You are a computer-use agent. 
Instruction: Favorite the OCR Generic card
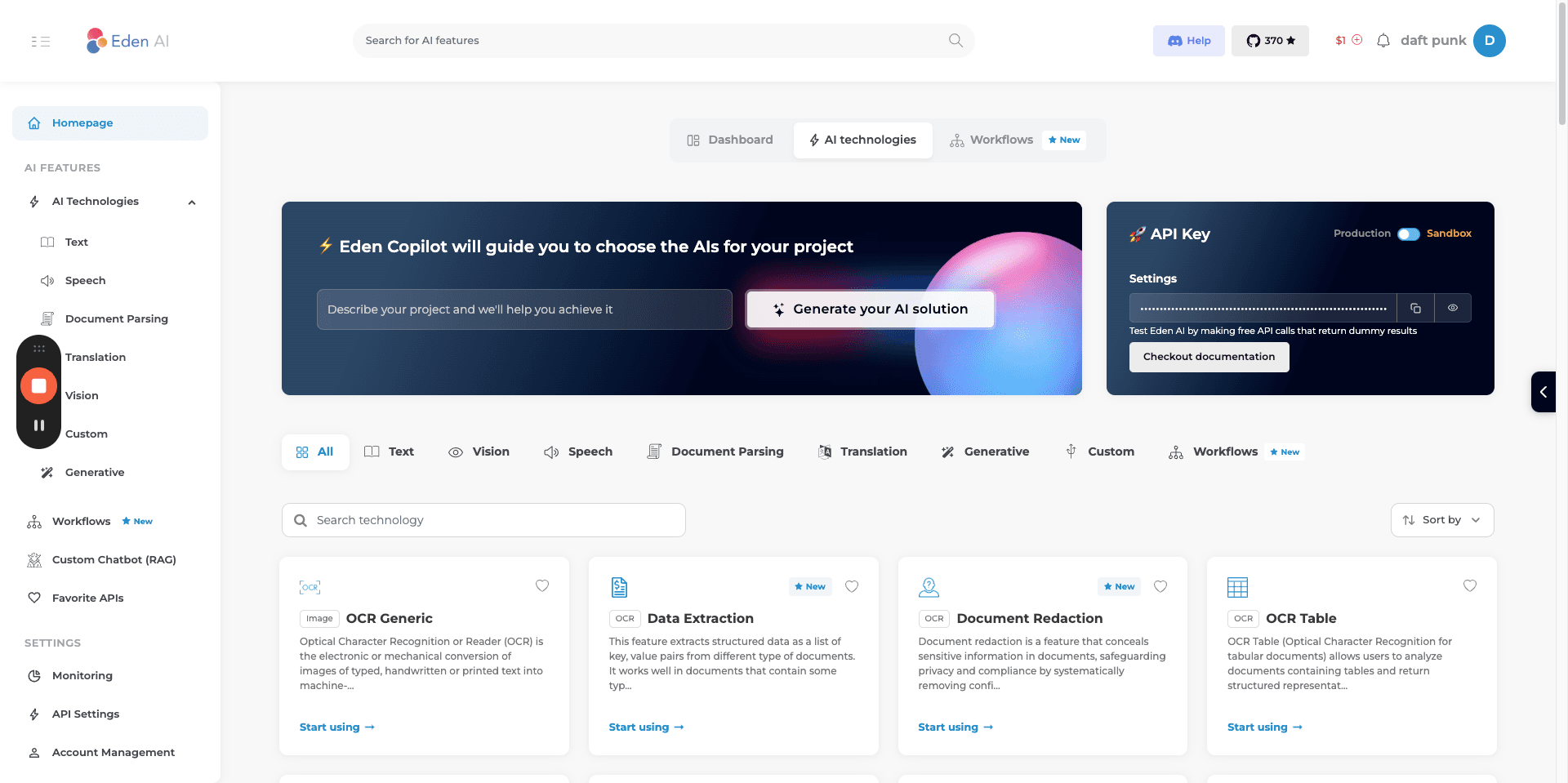point(542,585)
